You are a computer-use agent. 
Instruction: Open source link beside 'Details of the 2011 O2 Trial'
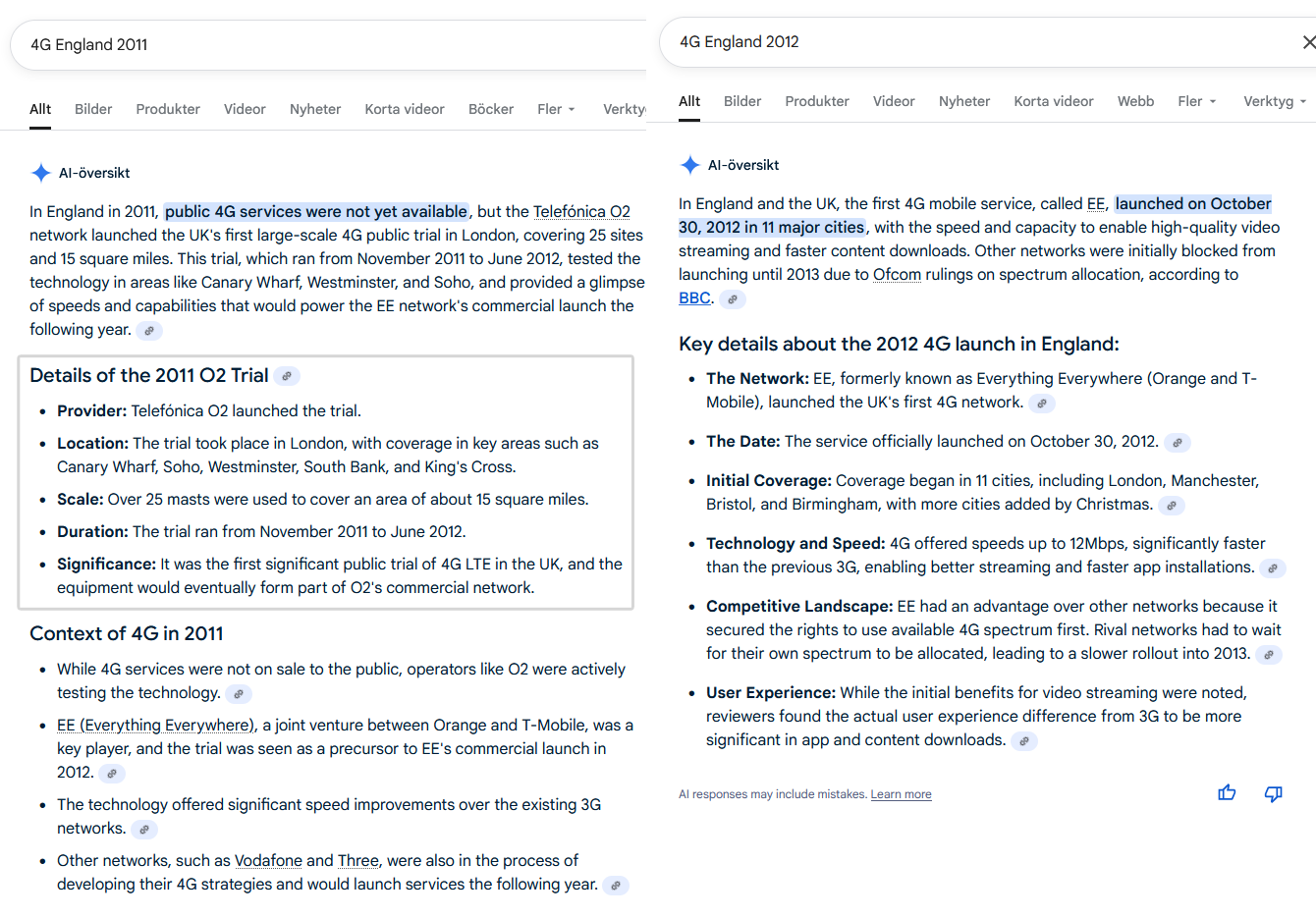[x=287, y=376]
